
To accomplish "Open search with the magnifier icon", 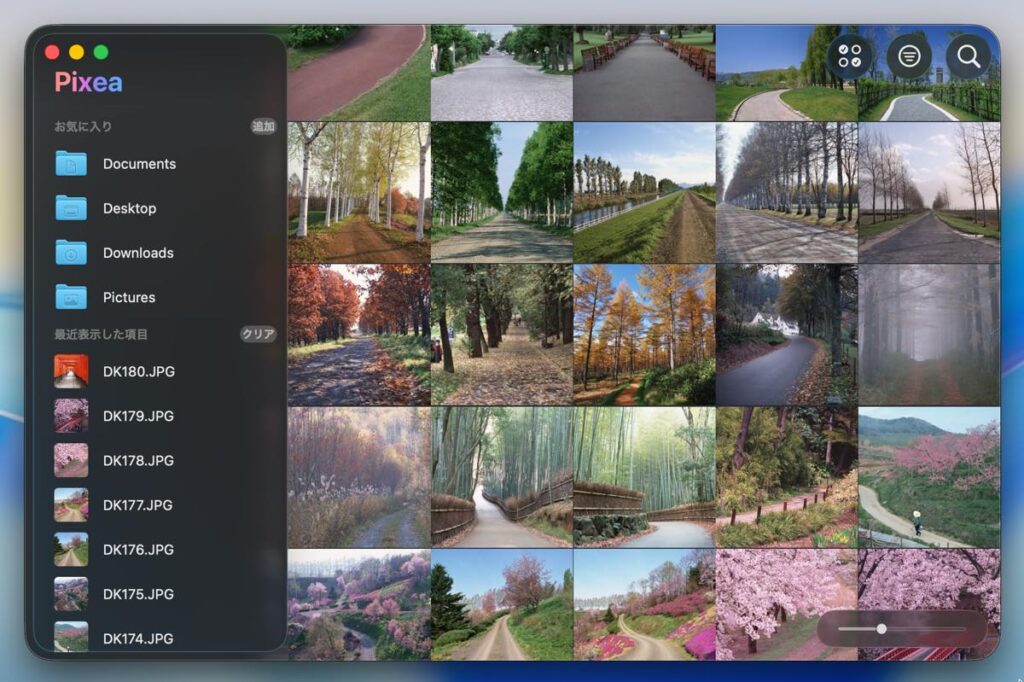I will [x=968, y=56].
